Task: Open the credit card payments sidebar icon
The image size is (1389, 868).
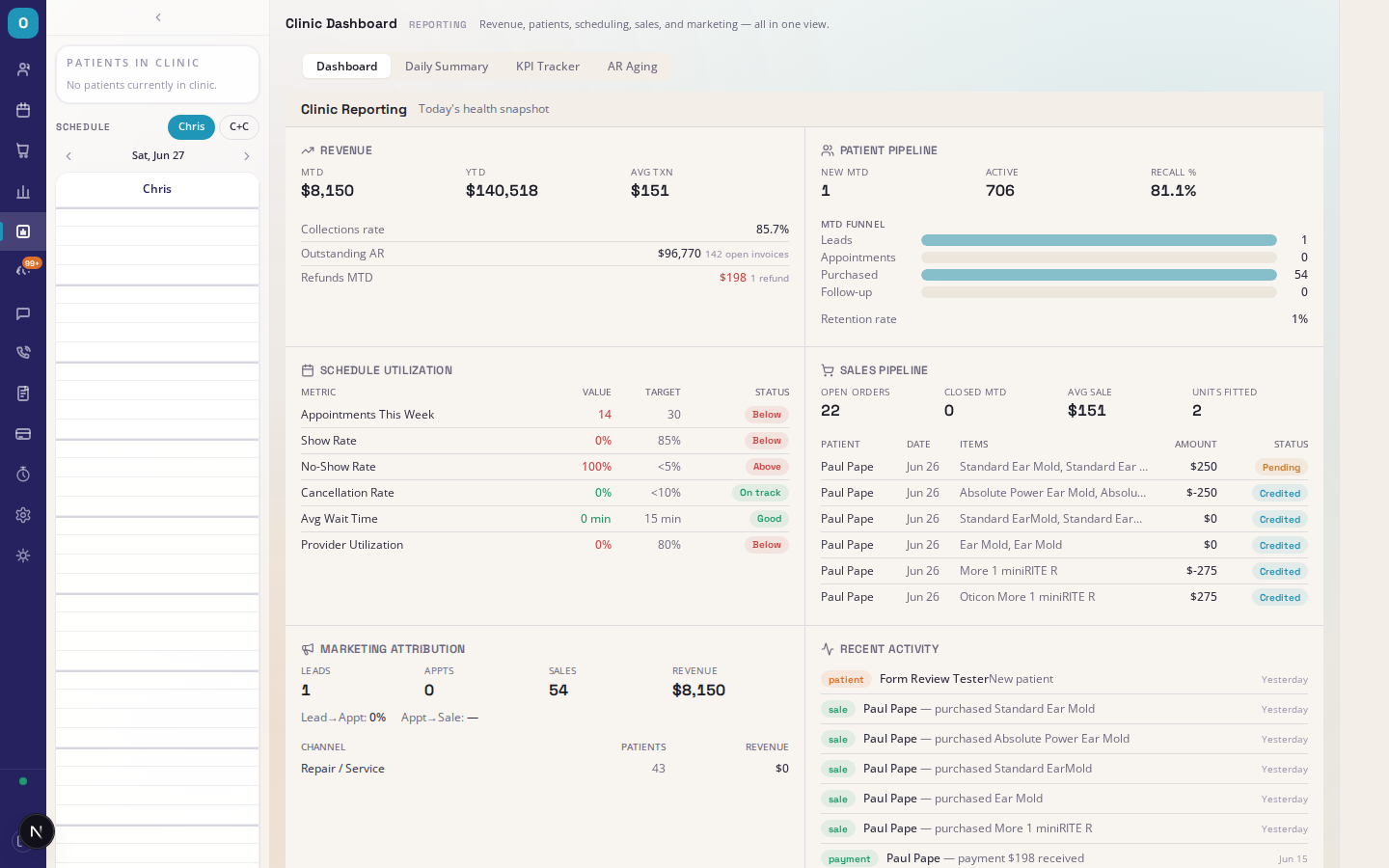Action: click(x=23, y=434)
